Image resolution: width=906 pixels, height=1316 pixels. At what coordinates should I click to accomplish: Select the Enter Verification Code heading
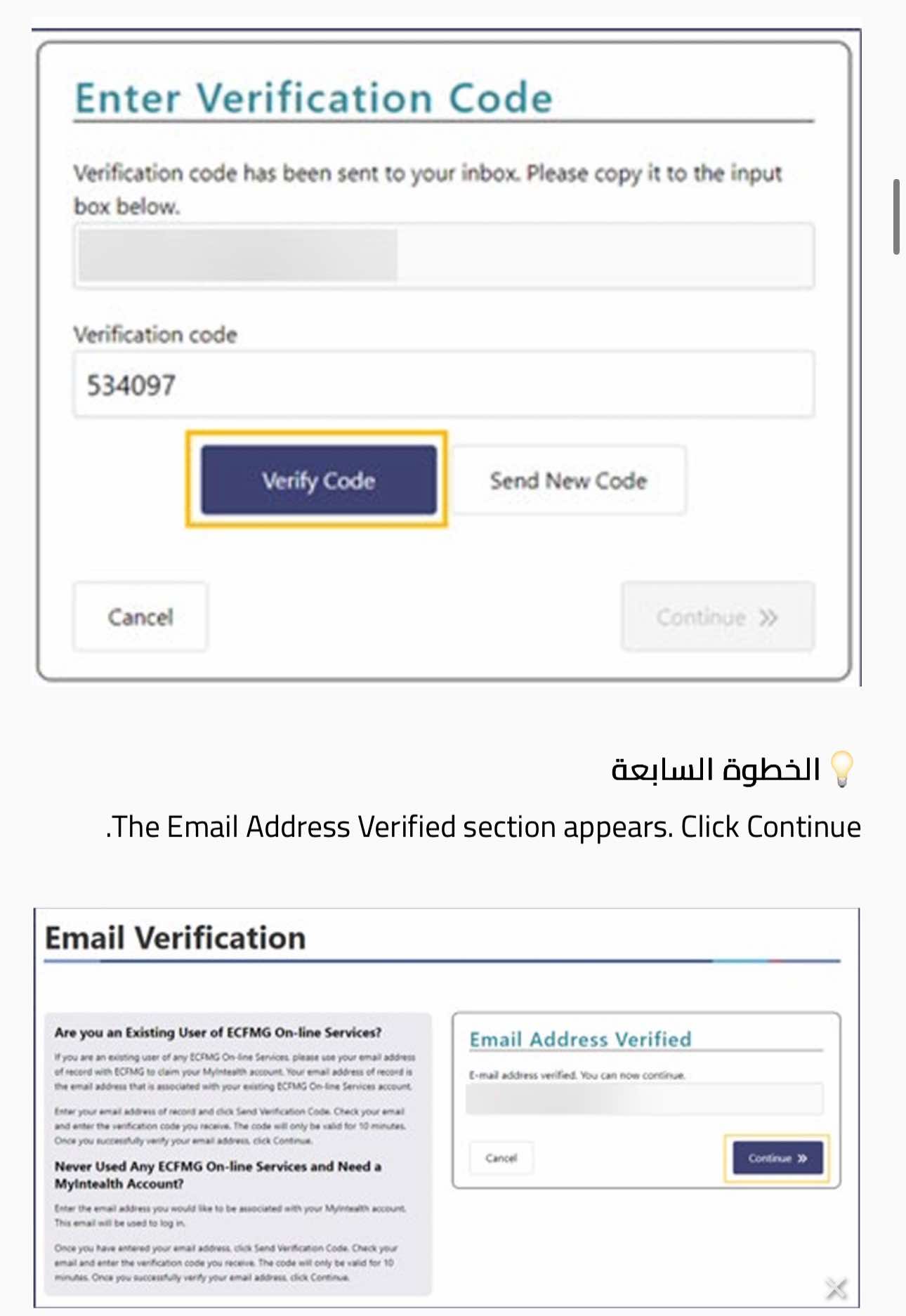(313, 98)
